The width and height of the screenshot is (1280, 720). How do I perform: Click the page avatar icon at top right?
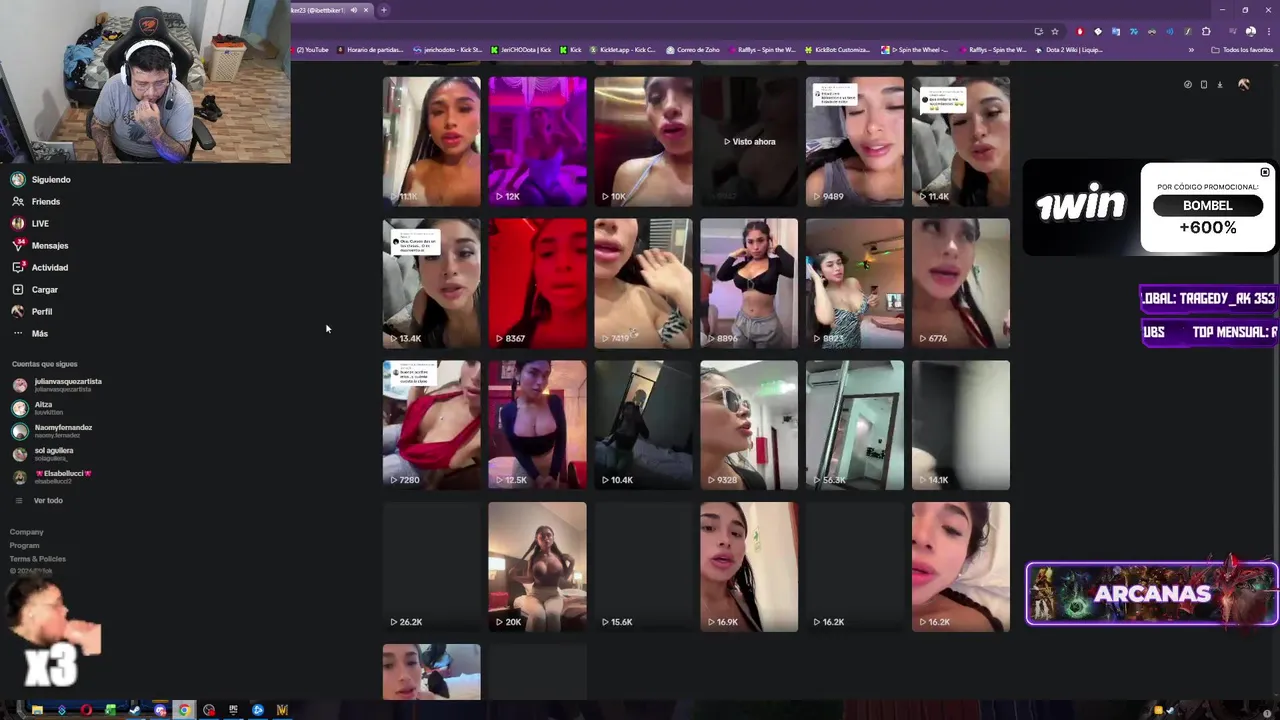click(x=1243, y=85)
